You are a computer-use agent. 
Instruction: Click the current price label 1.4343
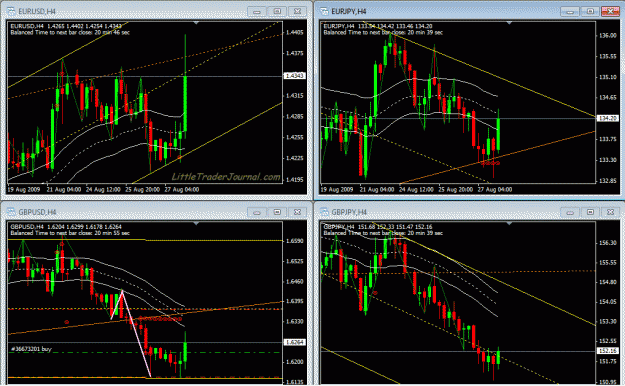(295, 76)
